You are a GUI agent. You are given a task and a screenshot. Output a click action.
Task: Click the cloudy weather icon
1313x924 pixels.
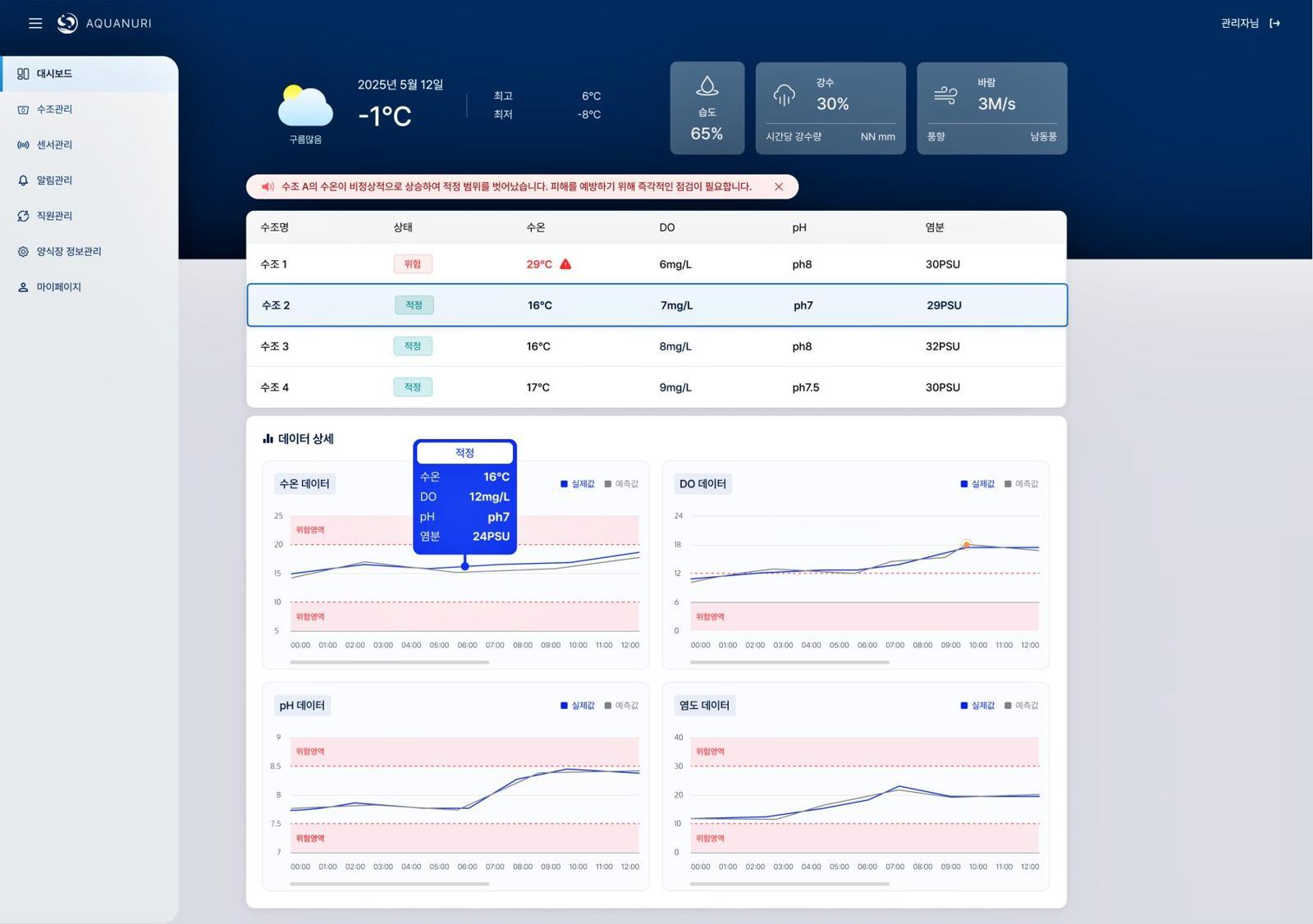(x=305, y=107)
